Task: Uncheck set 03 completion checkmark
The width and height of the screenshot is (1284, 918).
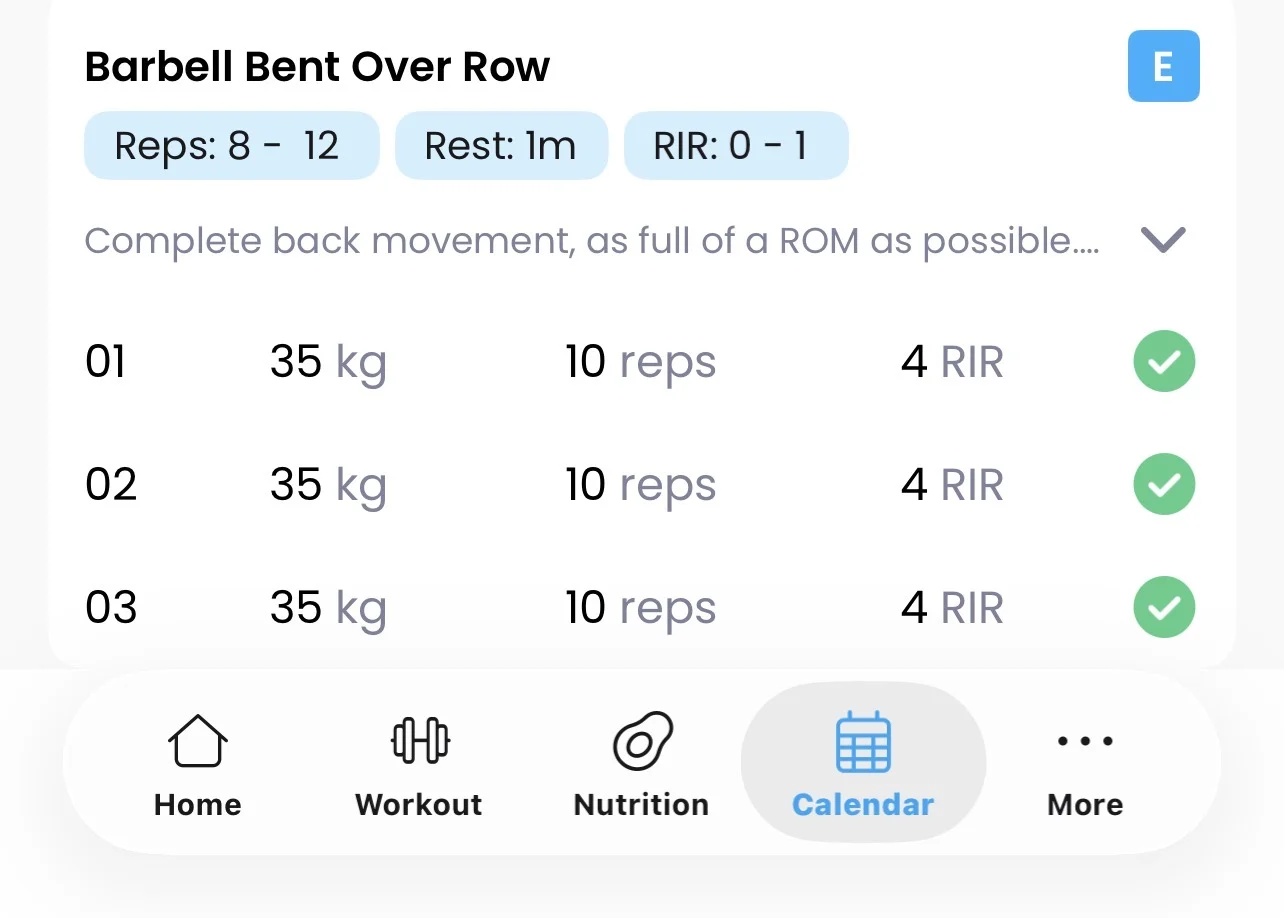Action: coord(1164,607)
